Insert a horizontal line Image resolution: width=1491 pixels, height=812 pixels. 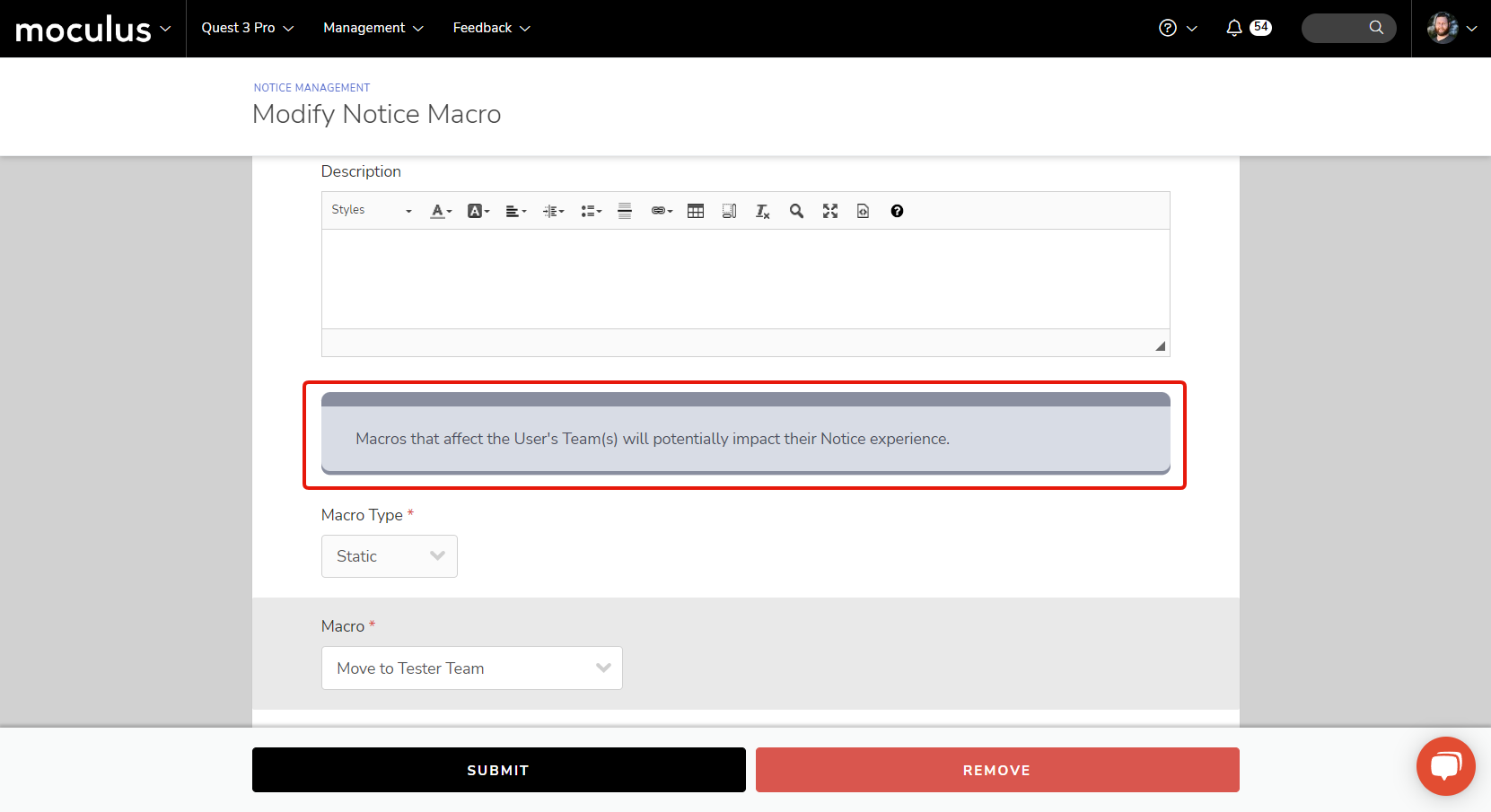pos(625,211)
